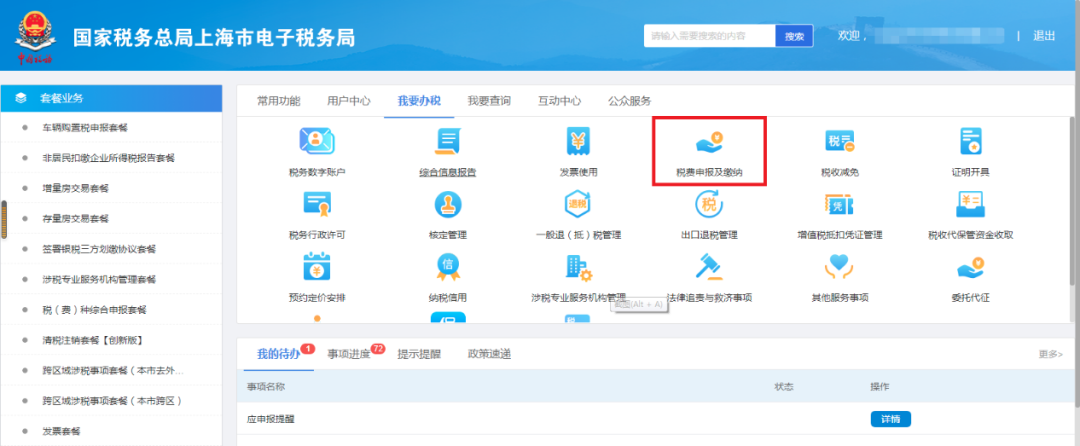Open the 证明开具 icon
1080x446 pixels.
tap(970, 141)
